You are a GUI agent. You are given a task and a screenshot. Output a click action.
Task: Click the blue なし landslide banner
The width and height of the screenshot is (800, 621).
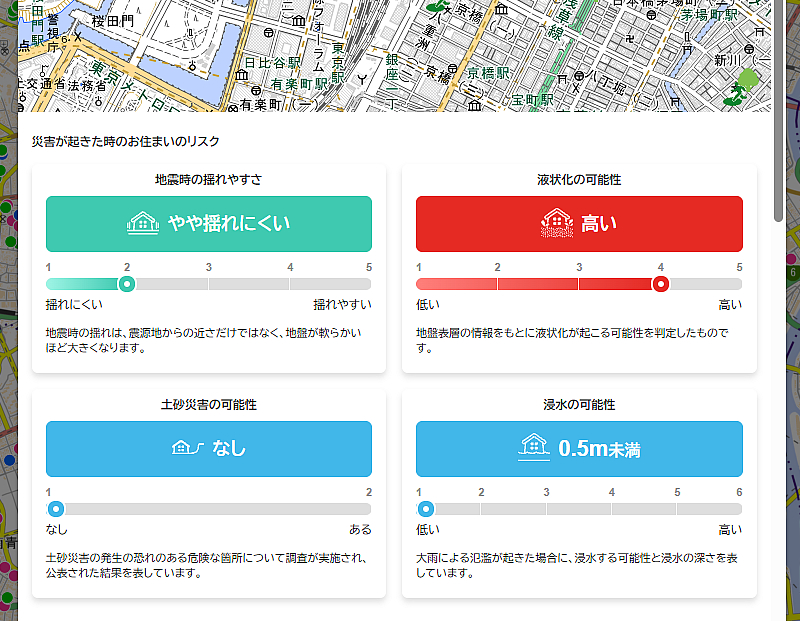point(209,449)
